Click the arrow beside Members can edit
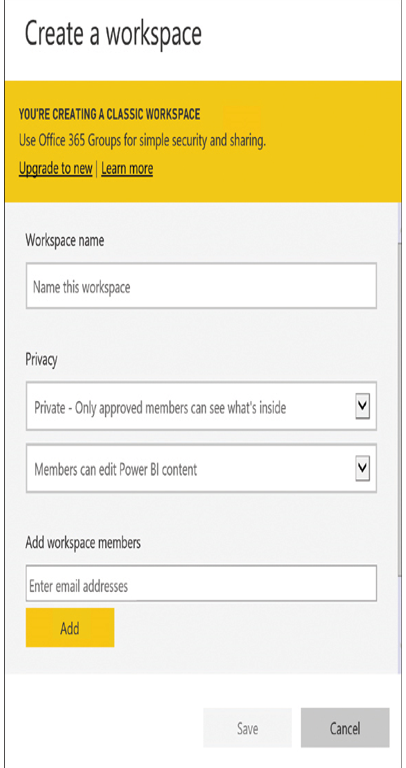This screenshot has height=768, width=406. click(x=362, y=469)
